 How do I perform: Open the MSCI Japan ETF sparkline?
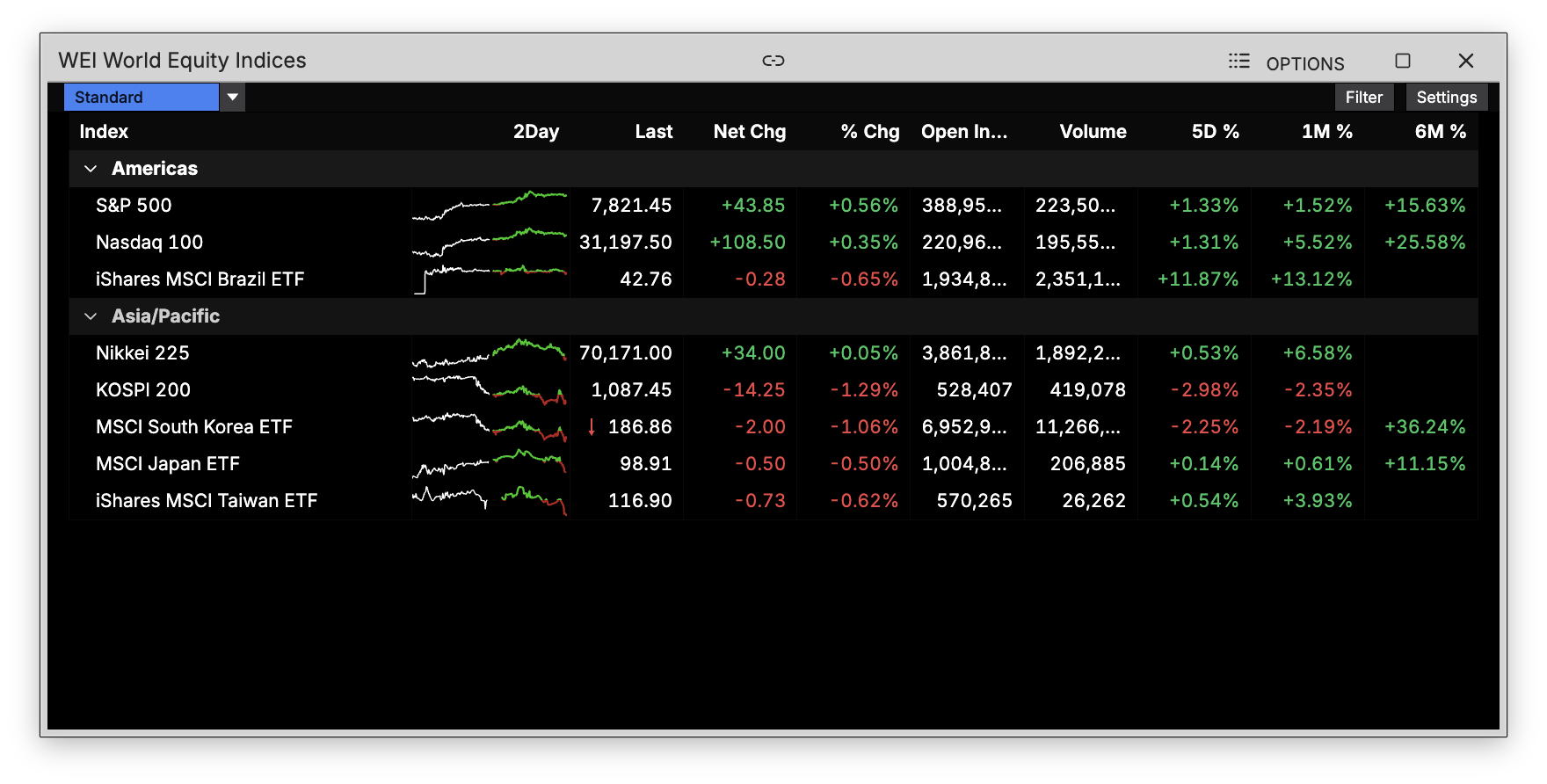pos(490,464)
